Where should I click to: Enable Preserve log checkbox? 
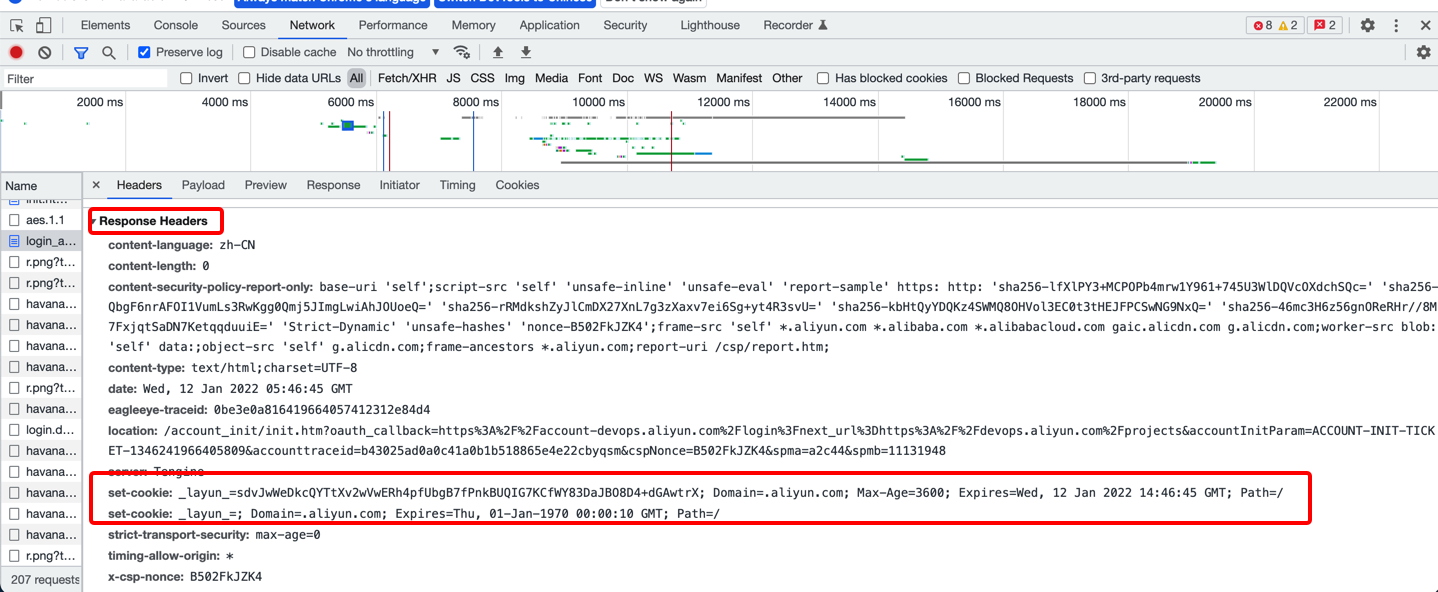tap(144, 52)
